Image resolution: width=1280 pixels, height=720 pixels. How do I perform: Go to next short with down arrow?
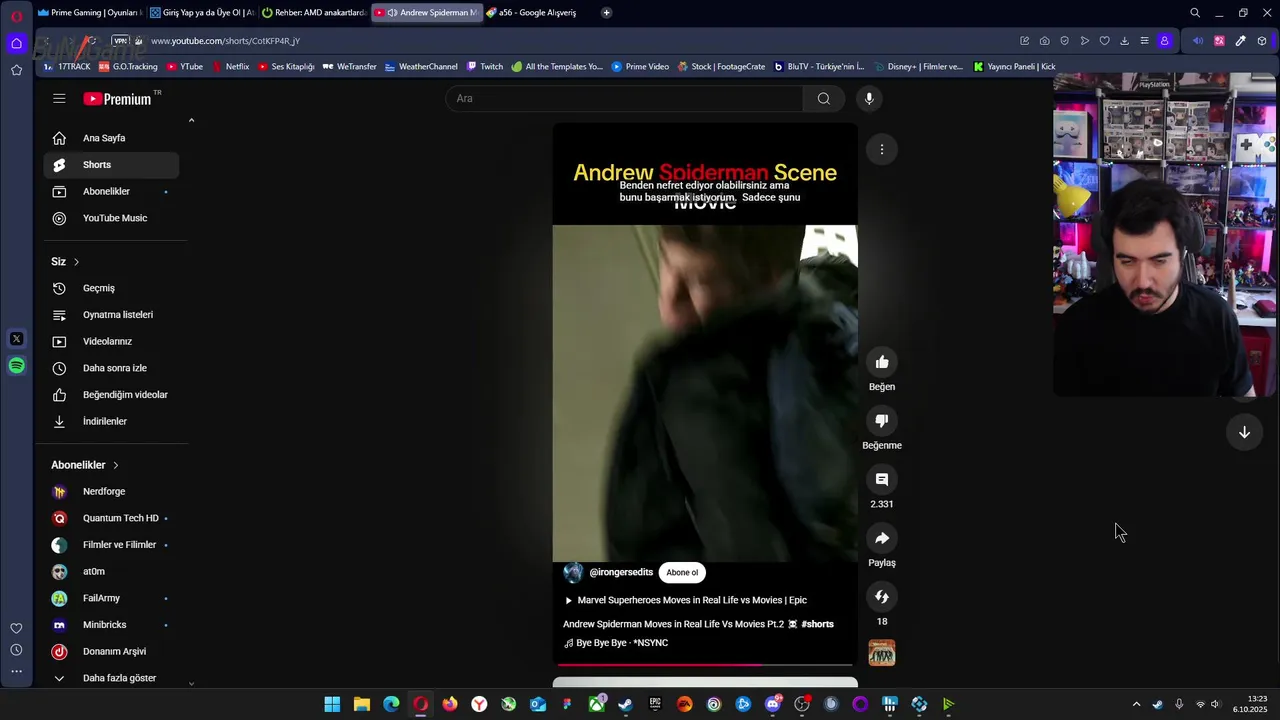pyautogui.click(x=1244, y=432)
